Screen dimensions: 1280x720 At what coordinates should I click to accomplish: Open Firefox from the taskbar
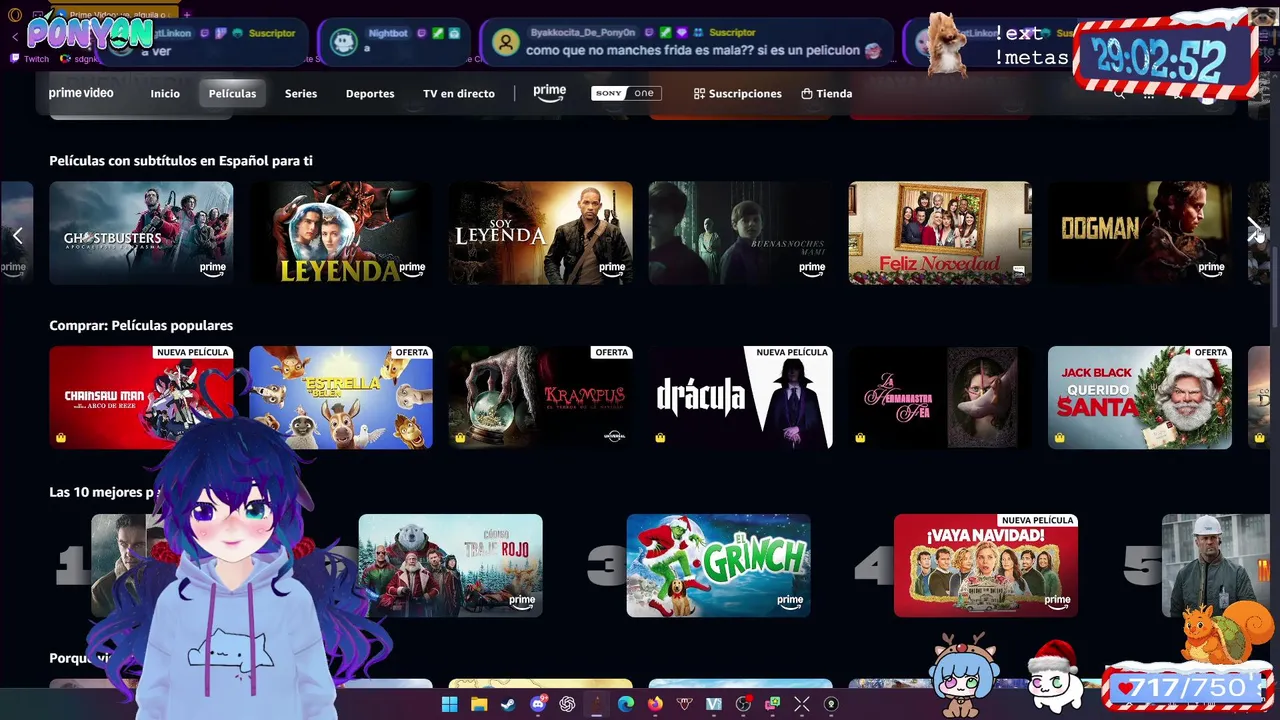point(655,704)
